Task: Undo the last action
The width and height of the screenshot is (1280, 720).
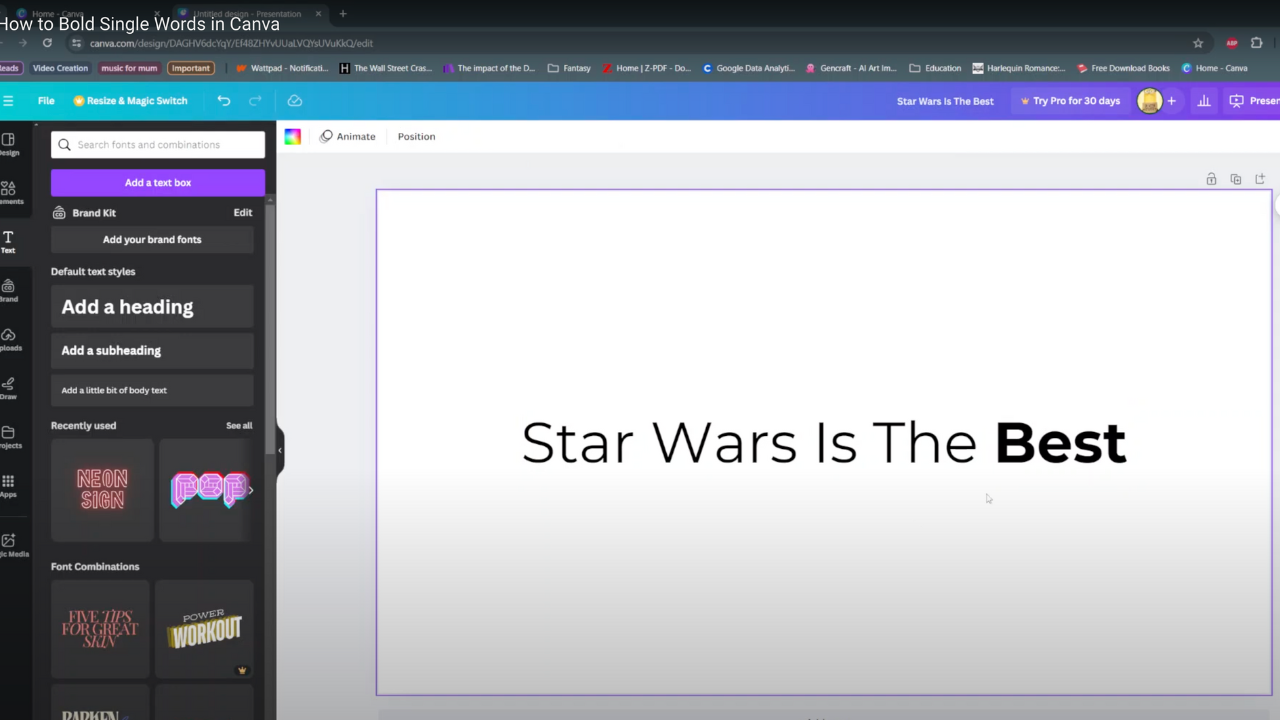Action: pyautogui.click(x=224, y=101)
